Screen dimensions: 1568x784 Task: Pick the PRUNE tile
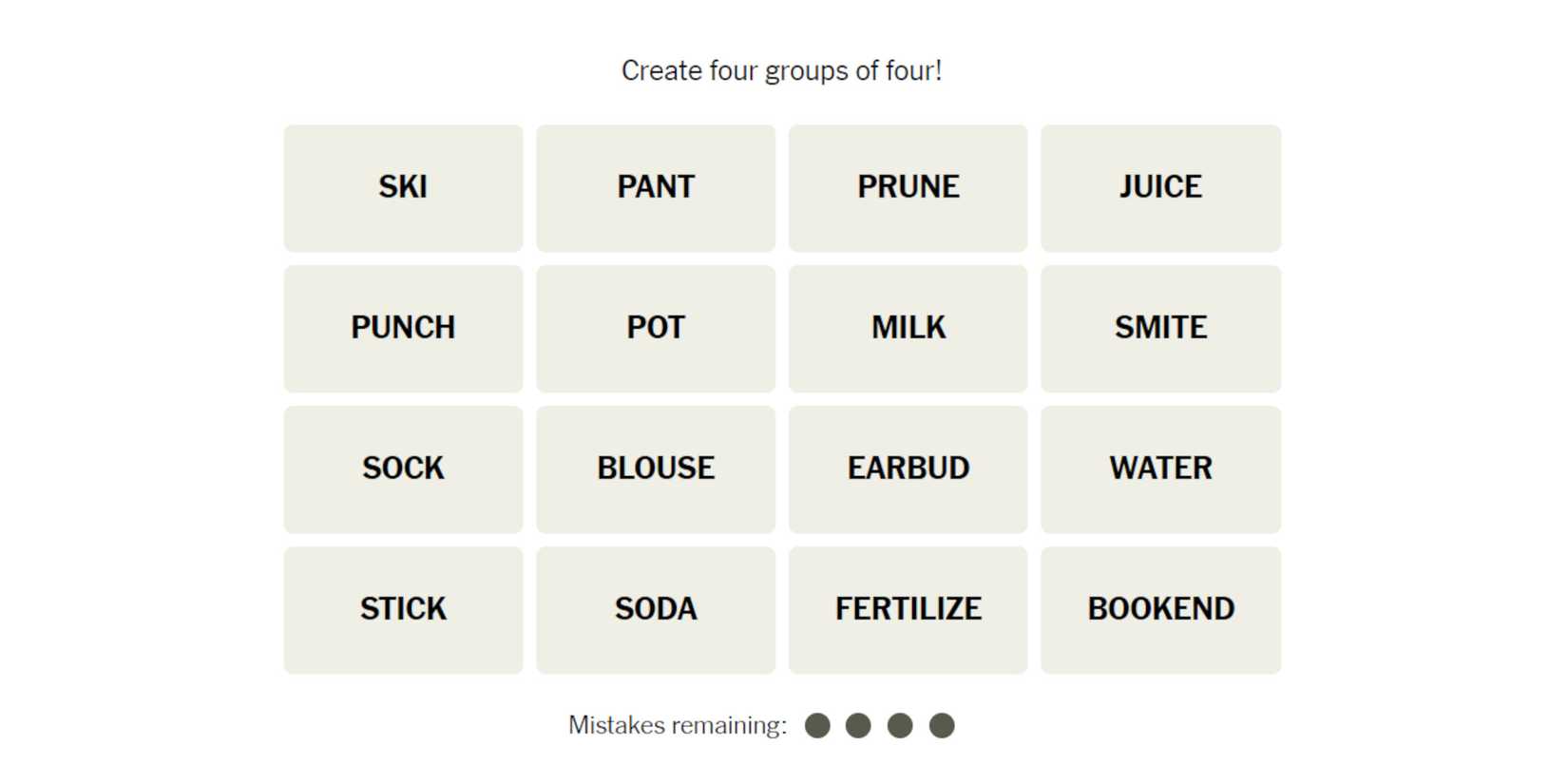tap(908, 187)
